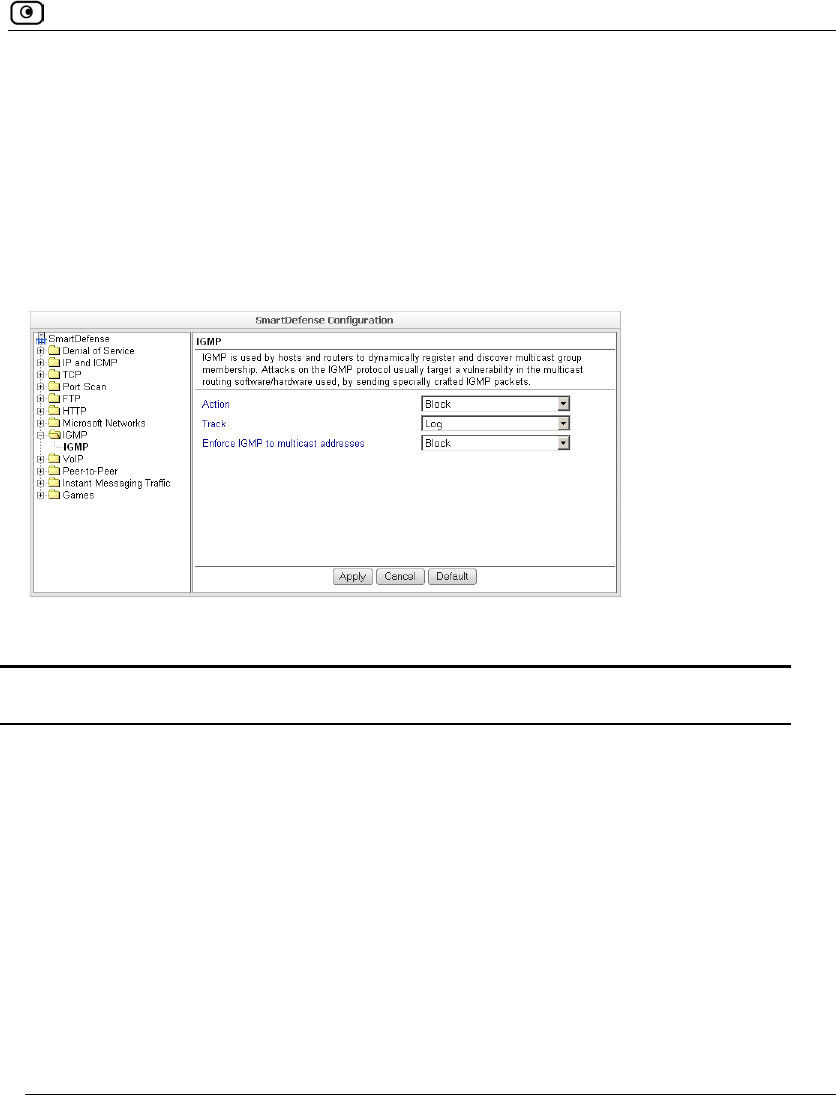The image size is (836, 1095).
Task: Expand the HTTP tree node
Action: (x=41, y=411)
